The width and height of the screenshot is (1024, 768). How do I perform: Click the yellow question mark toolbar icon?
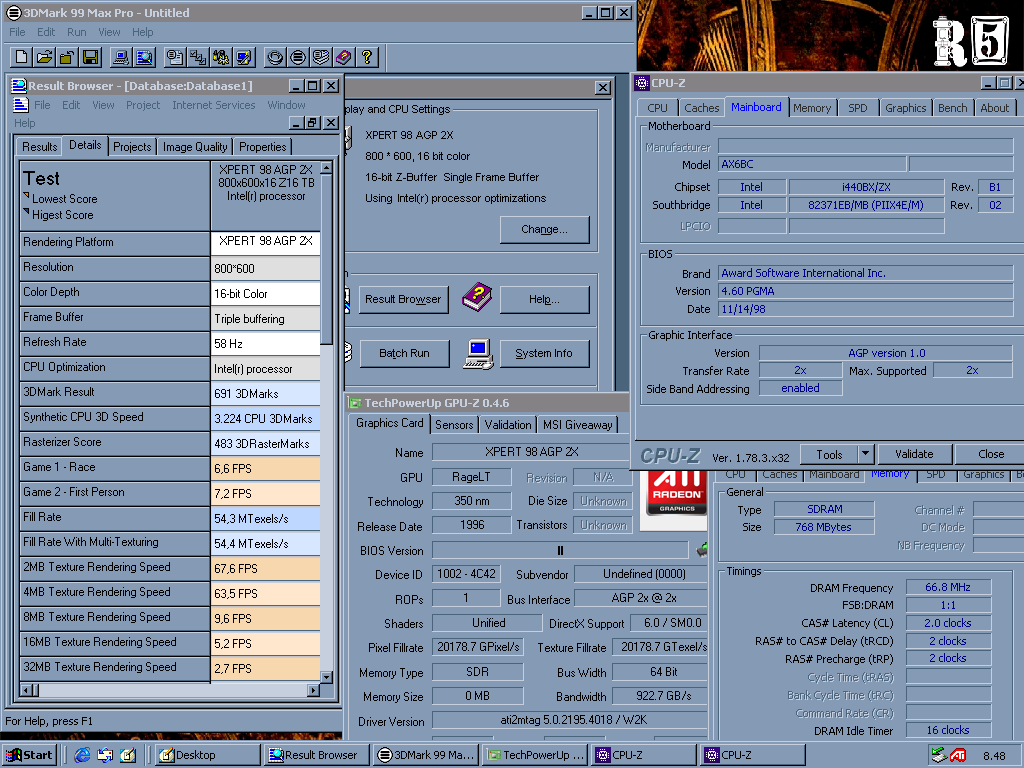pos(367,57)
